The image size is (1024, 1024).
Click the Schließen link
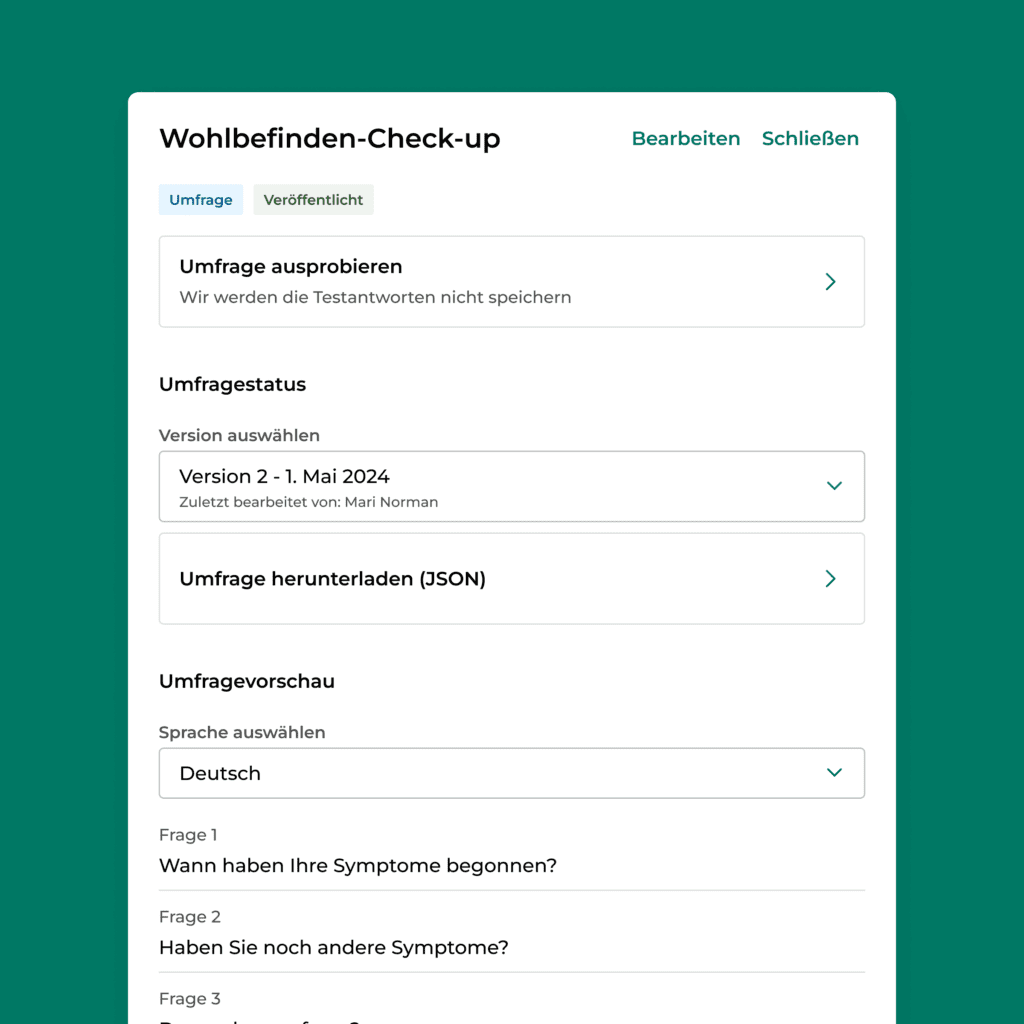click(810, 138)
